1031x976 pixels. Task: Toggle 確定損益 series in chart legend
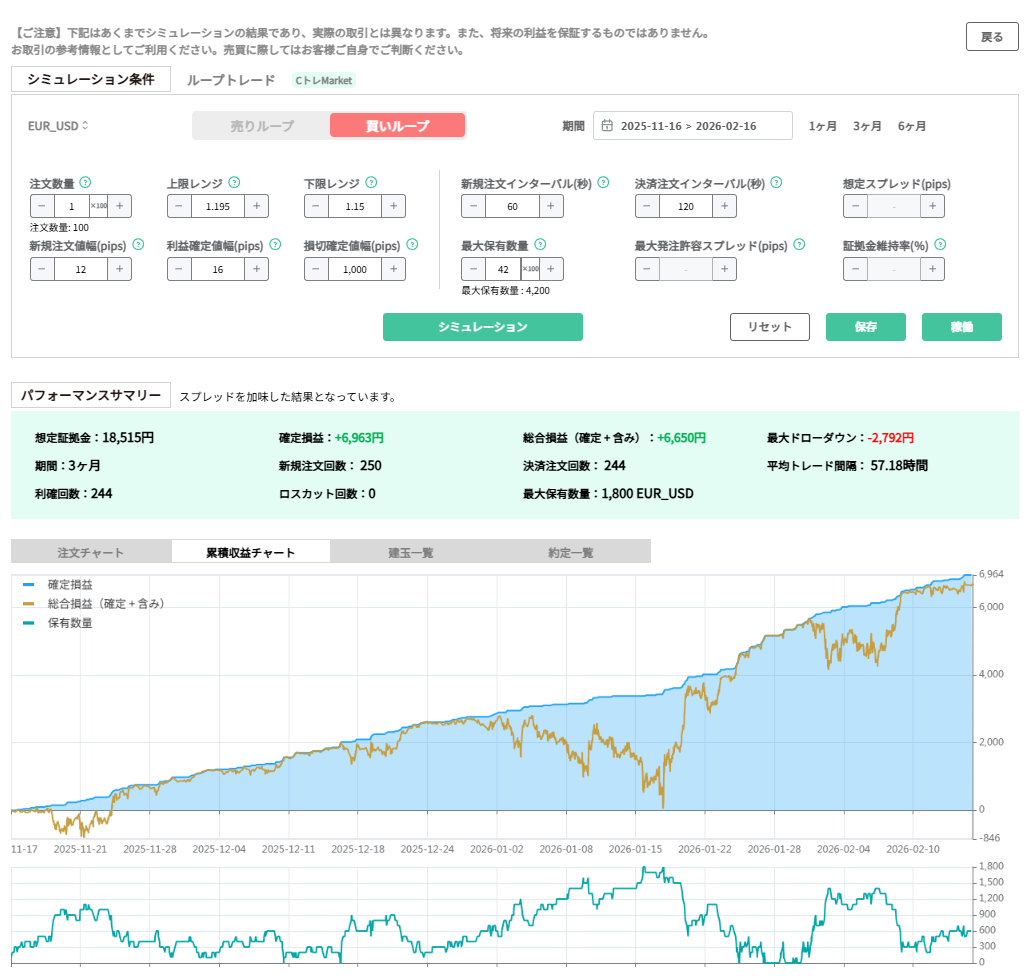pos(28,584)
